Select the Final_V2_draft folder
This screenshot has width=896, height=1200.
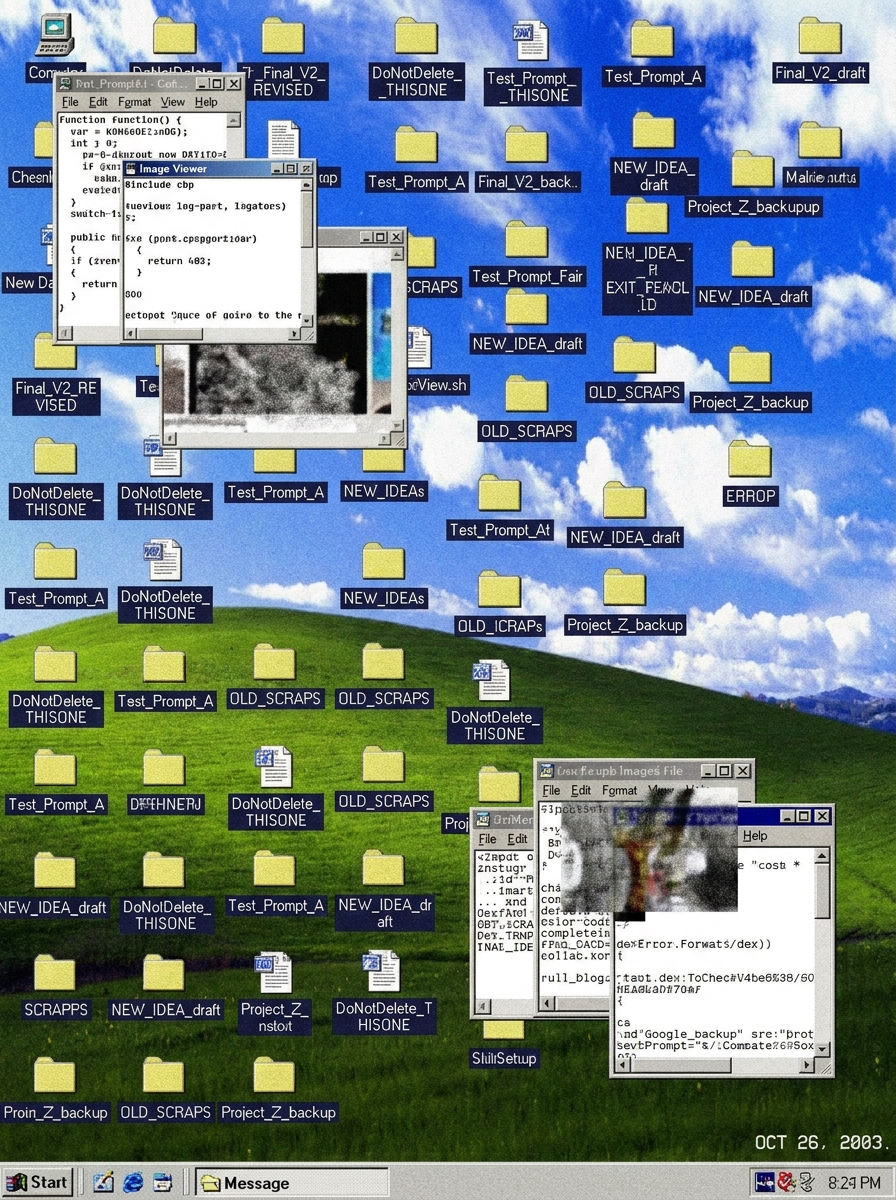click(x=820, y=36)
